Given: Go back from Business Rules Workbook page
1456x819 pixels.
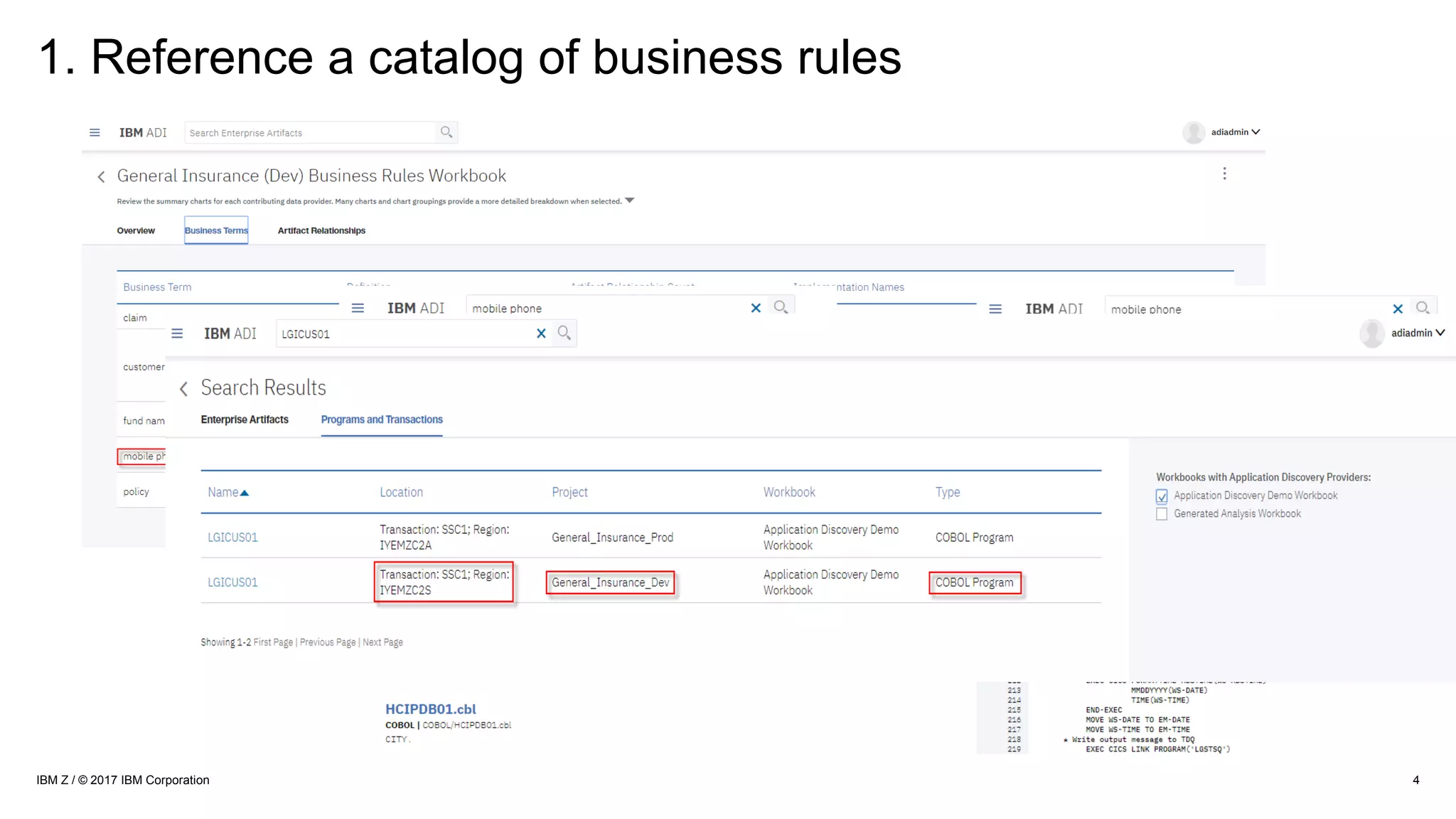Looking at the screenshot, I should (101, 177).
